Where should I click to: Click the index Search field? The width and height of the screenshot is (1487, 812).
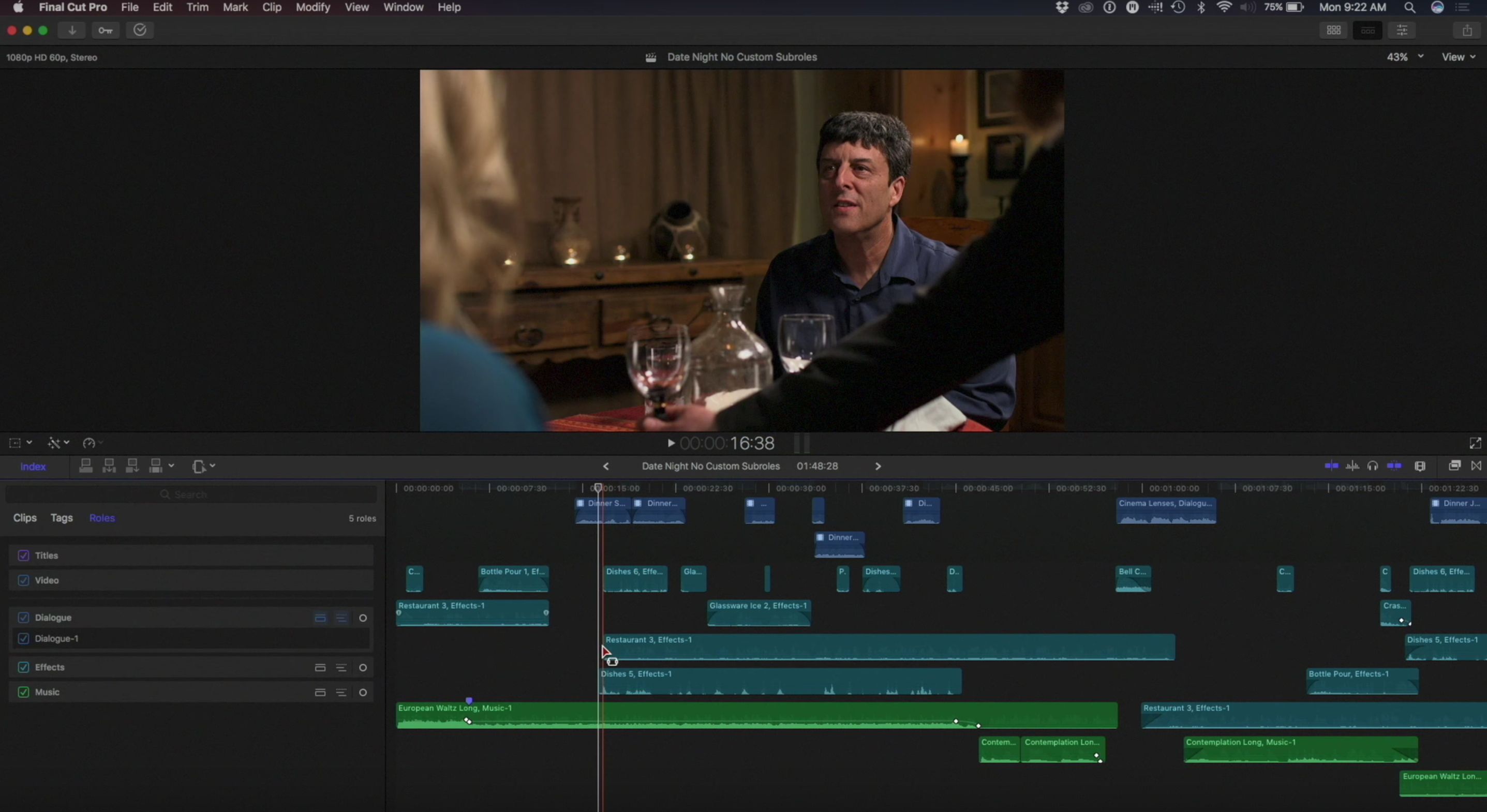[x=191, y=494]
